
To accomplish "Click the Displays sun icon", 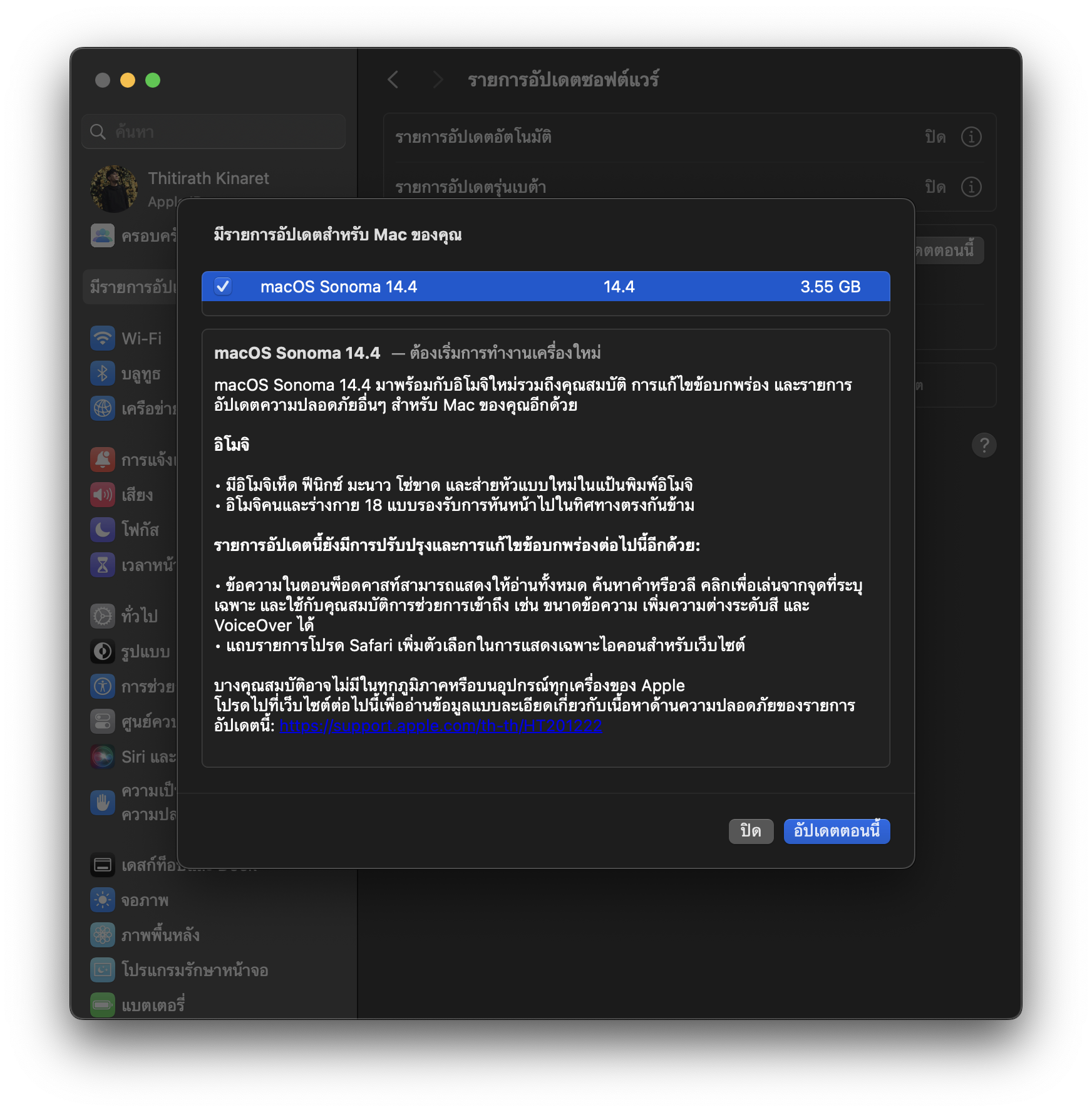I will click(103, 900).
